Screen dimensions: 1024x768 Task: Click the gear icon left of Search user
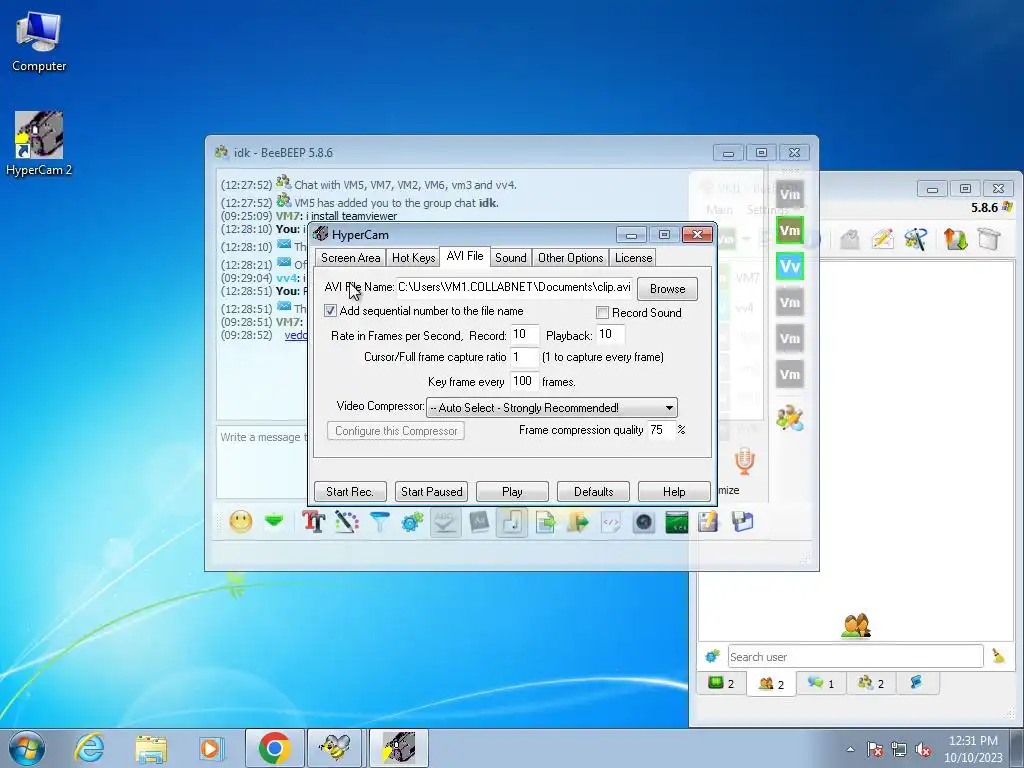(712, 656)
